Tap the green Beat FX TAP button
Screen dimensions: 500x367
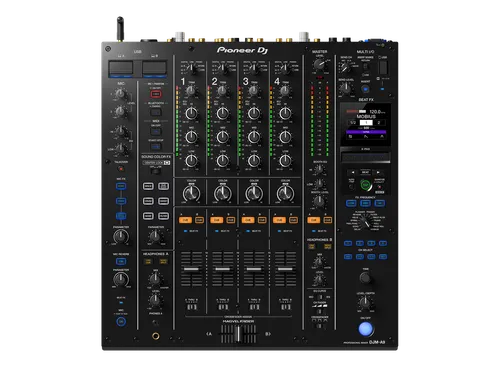click(x=366, y=185)
